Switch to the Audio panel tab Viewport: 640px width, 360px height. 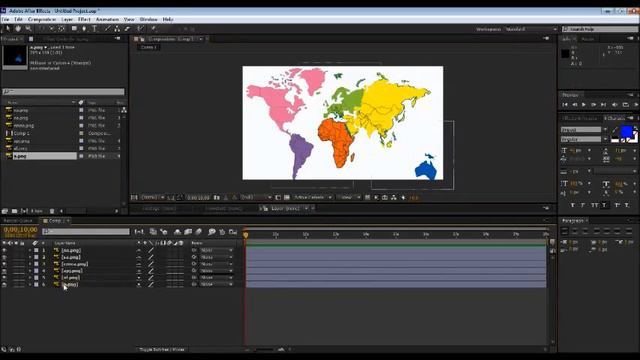588,39
